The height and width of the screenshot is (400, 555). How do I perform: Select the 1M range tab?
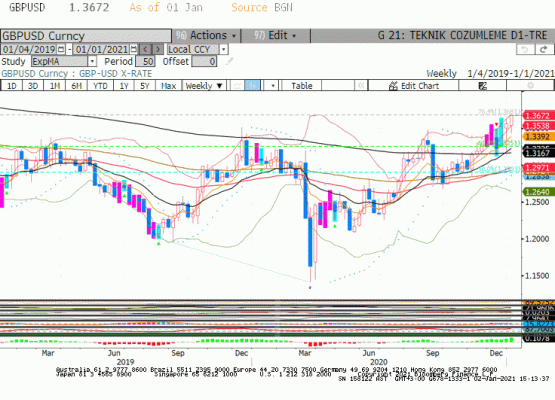[x=55, y=86]
